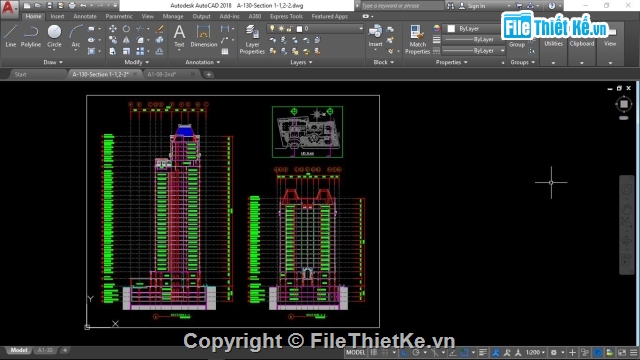Image resolution: width=640 pixels, height=360 pixels.
Task: Click the new drawing tab plus button
Action: 209,74
